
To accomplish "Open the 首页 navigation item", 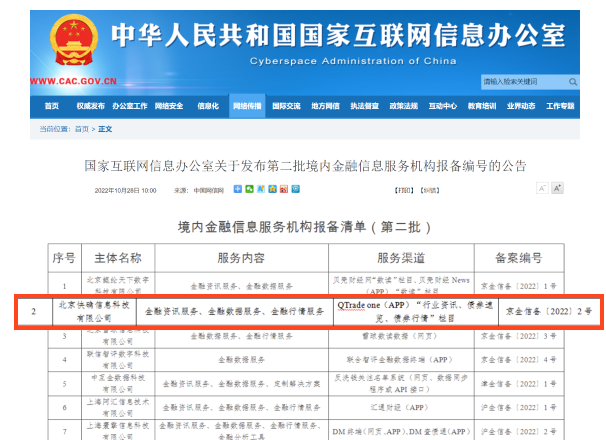I will click(x=51, y=106).
